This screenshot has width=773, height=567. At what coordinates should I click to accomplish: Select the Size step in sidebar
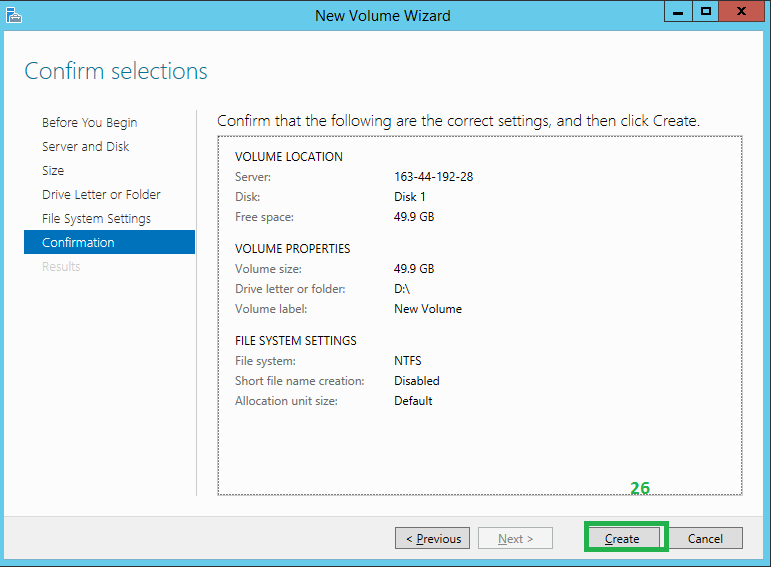(x=53, y=171)
